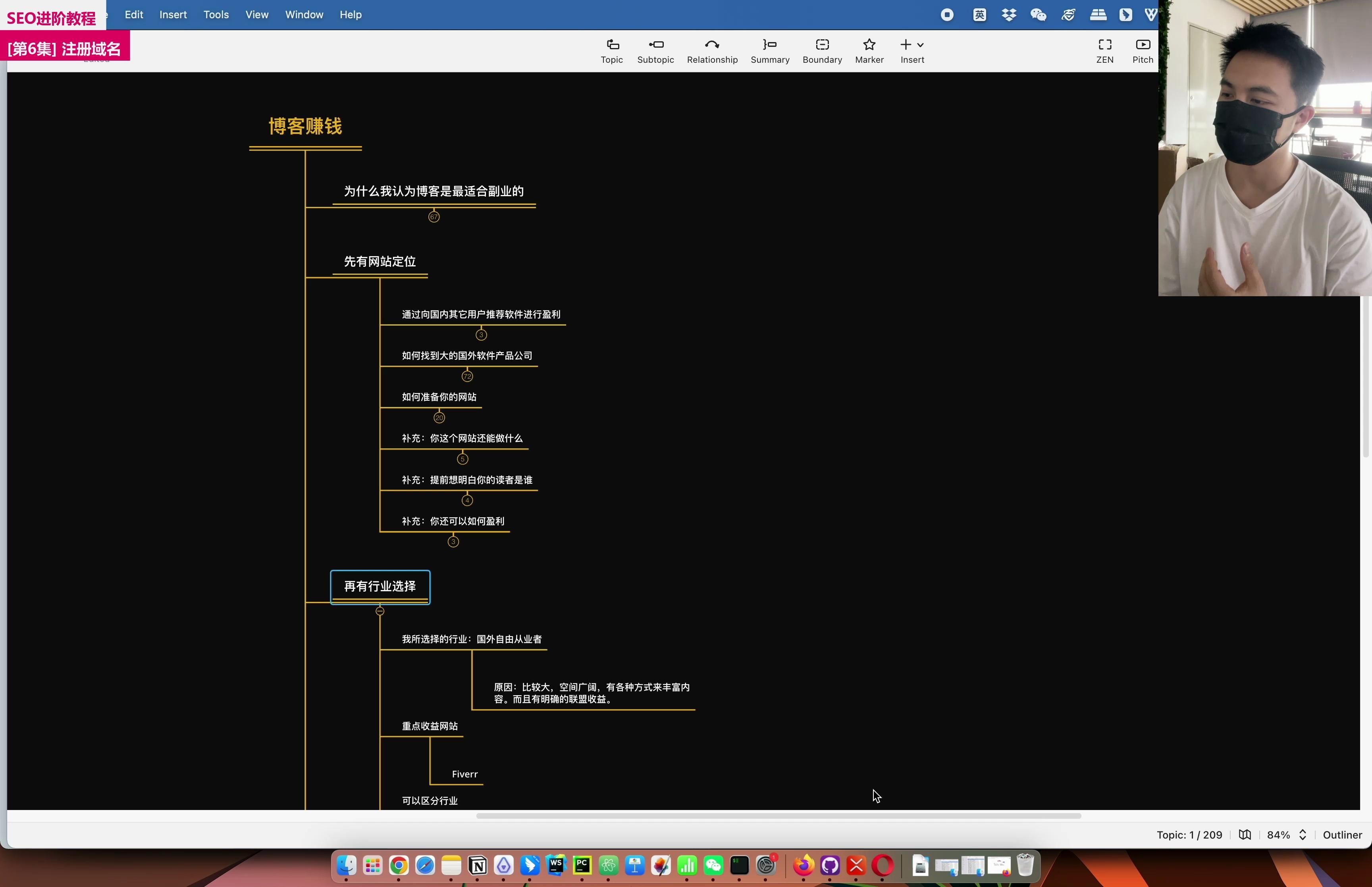This screenshot has height=887, width=1372.
Task: Open System Preferences from Dock
Action: [x=766, y=866]
